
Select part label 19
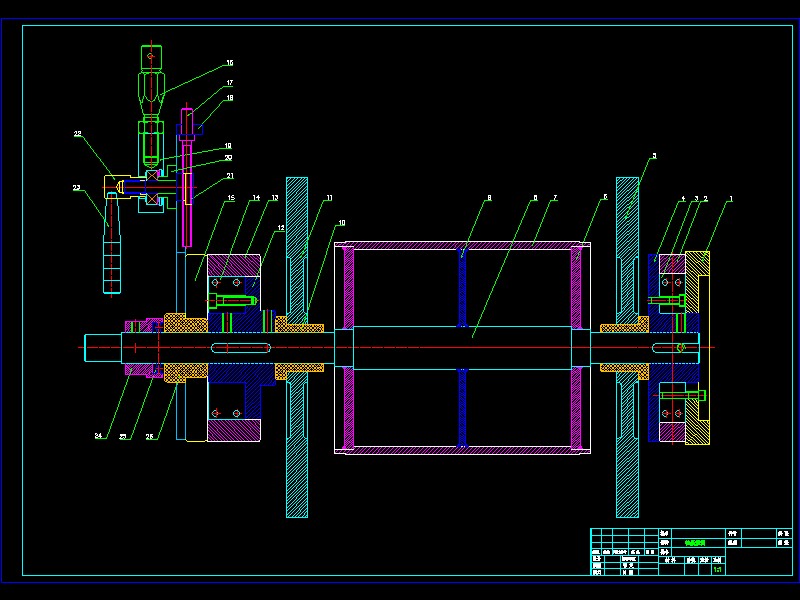[228, 146]
